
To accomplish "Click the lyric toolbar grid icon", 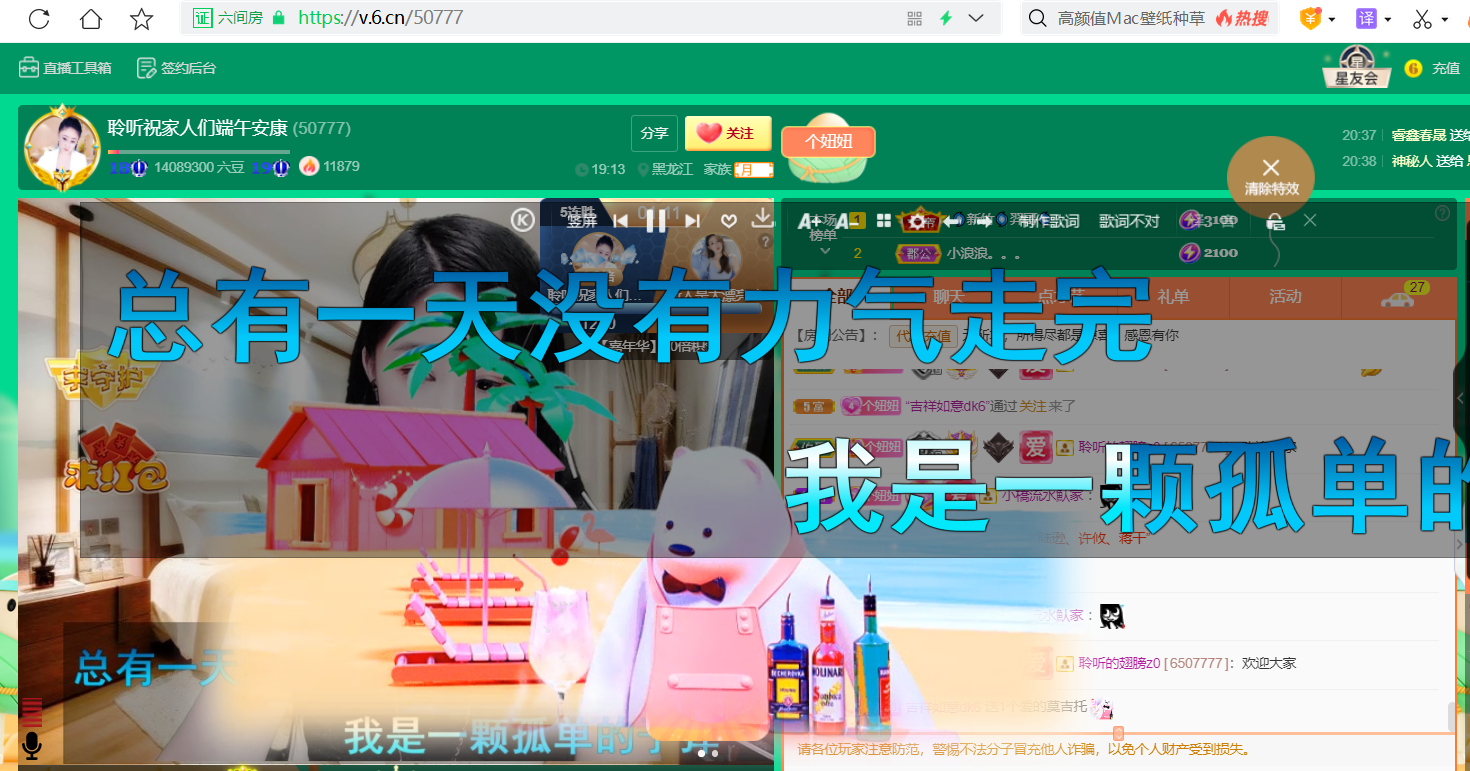I will [883, 221].
